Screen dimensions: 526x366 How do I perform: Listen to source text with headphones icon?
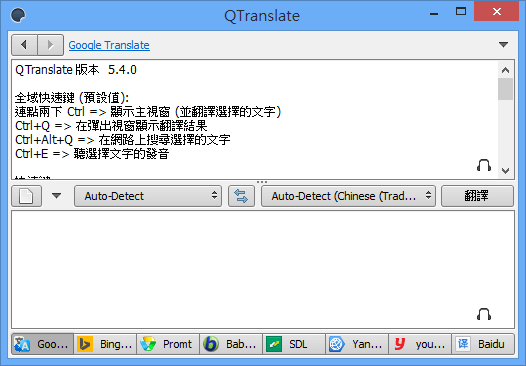[x=484, y=165]
